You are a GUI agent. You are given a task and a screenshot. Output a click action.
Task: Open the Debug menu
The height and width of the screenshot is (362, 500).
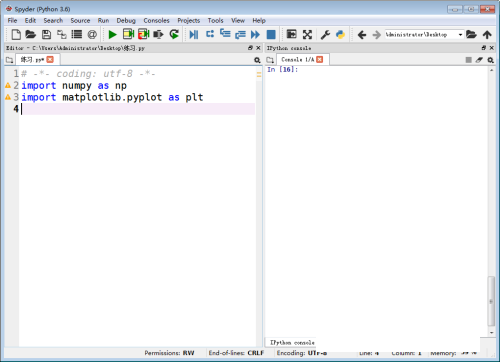[126, 20]
